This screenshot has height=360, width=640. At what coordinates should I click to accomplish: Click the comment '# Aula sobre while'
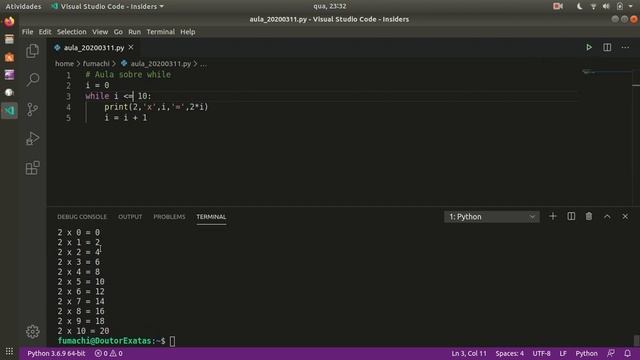128,75
